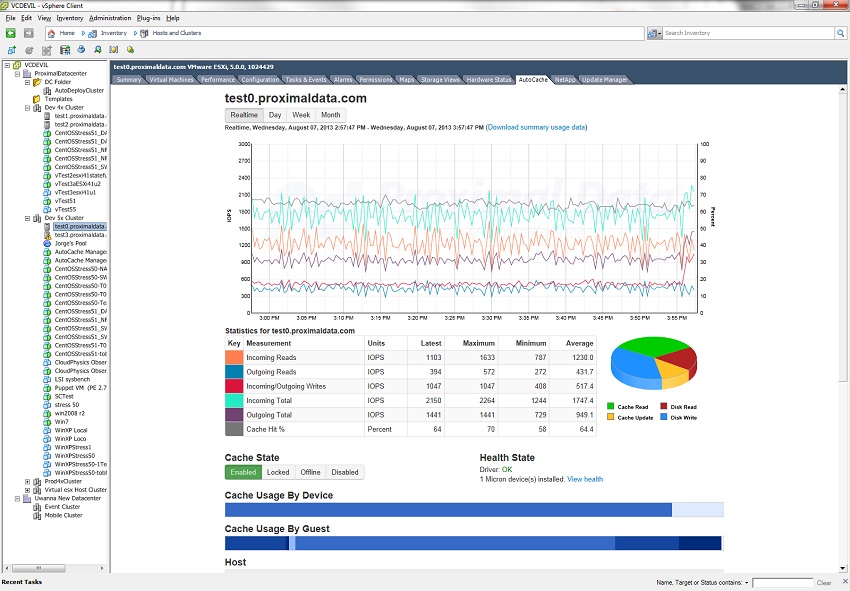Click the gray forward navigation arrow
This screenshot has height=591, width=850.
(x=29, y=33)
